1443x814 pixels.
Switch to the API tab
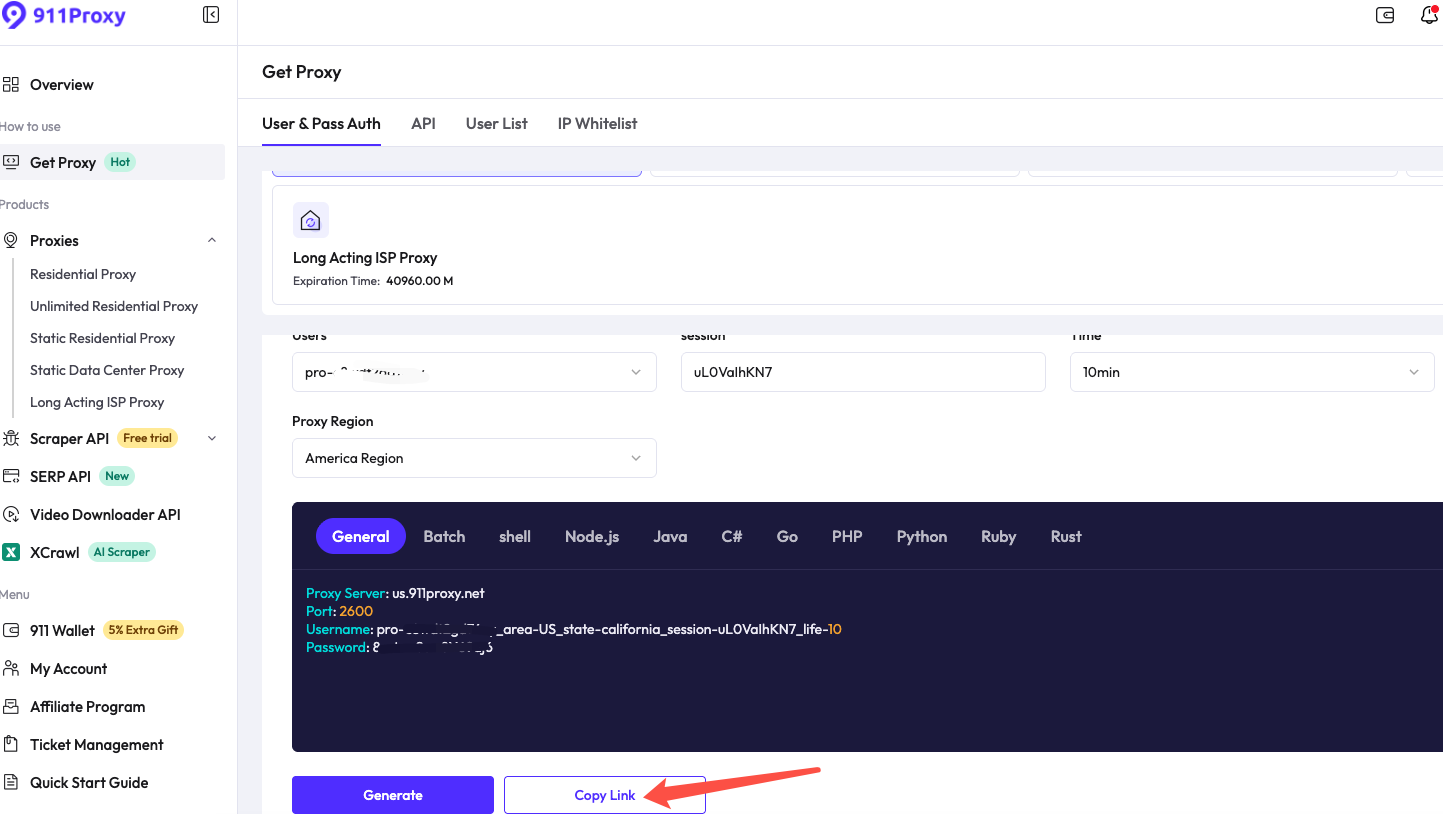point(423,124)
